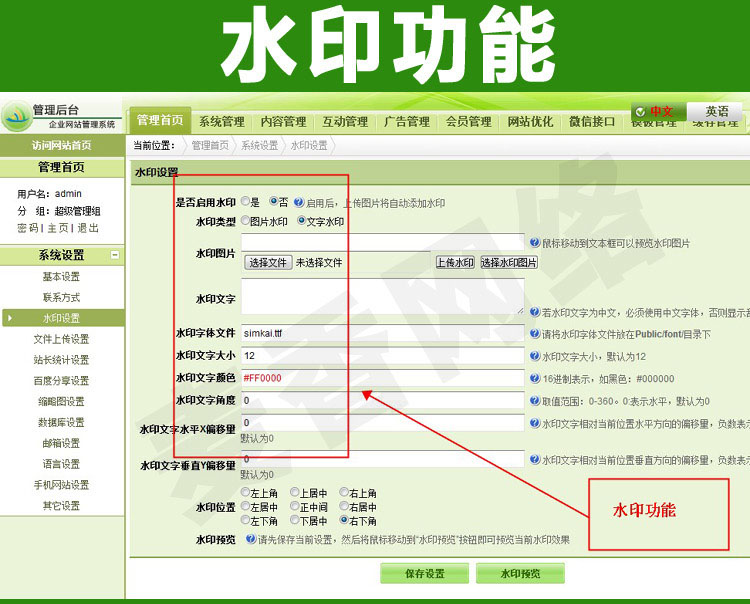Viewport: 750px width, 604px height.
Task: Set watermark position to 正中间
Action: pos(295,506)
